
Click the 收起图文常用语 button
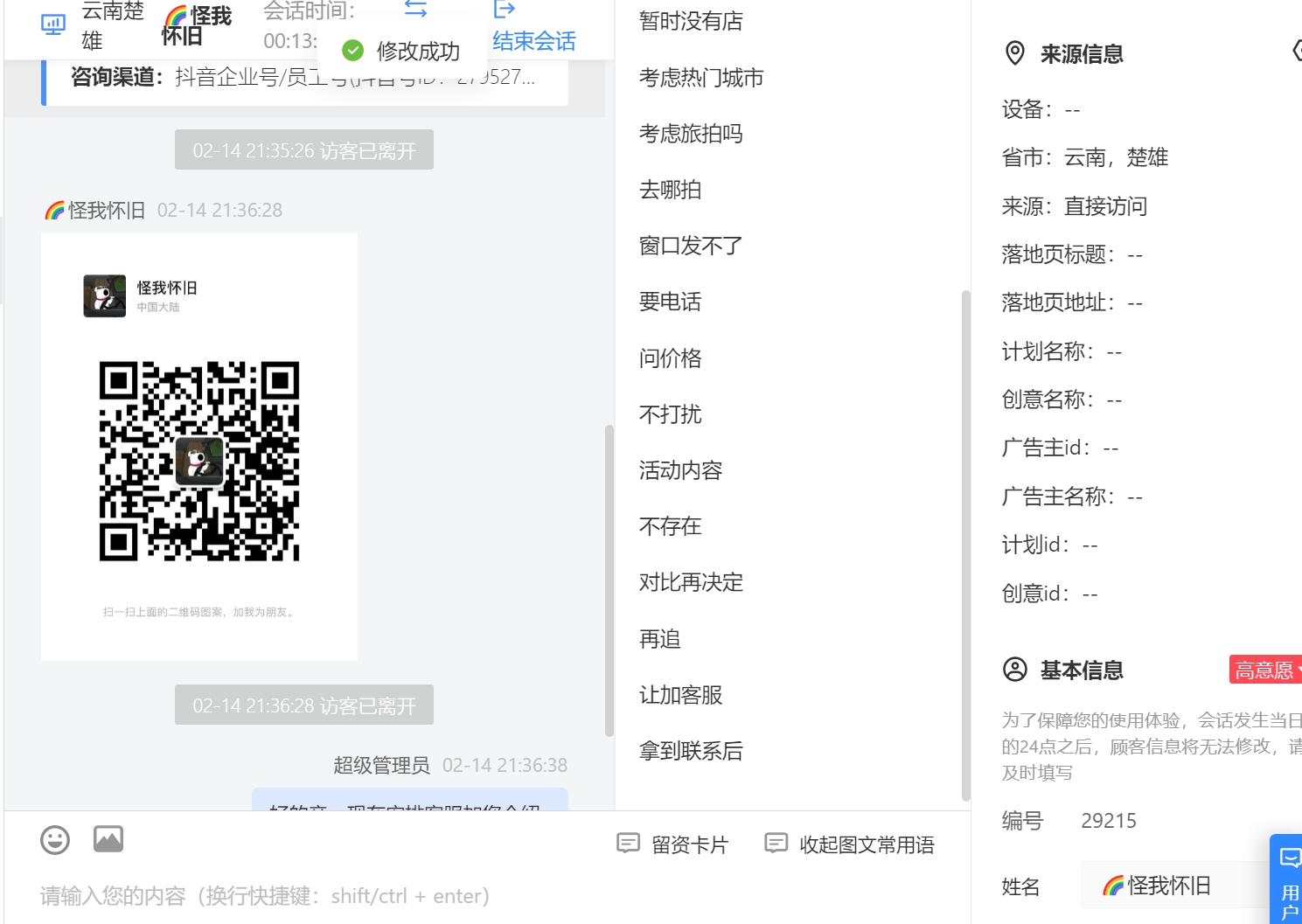coord(849,844)
